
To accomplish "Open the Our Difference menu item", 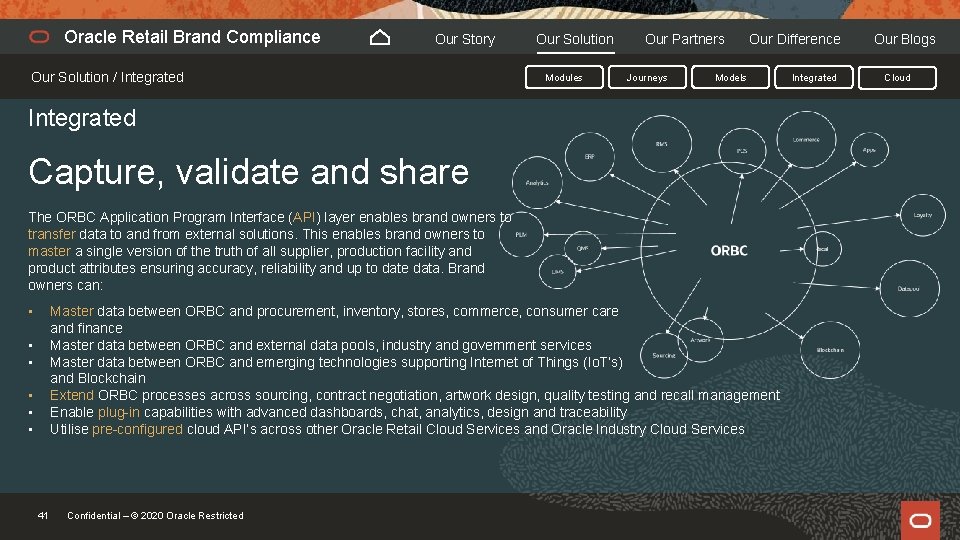I will [794, 39].
